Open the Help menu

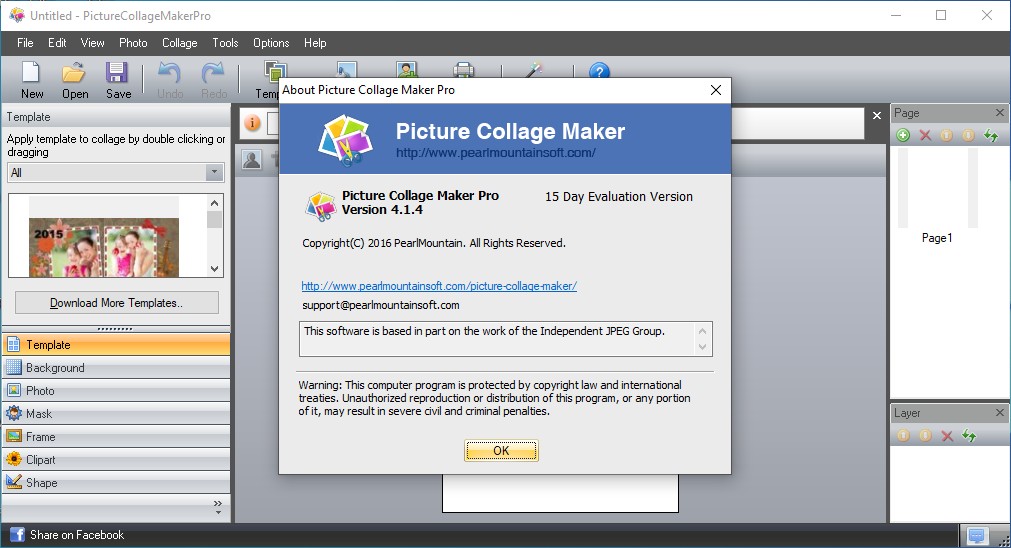[x=315, y=43]
